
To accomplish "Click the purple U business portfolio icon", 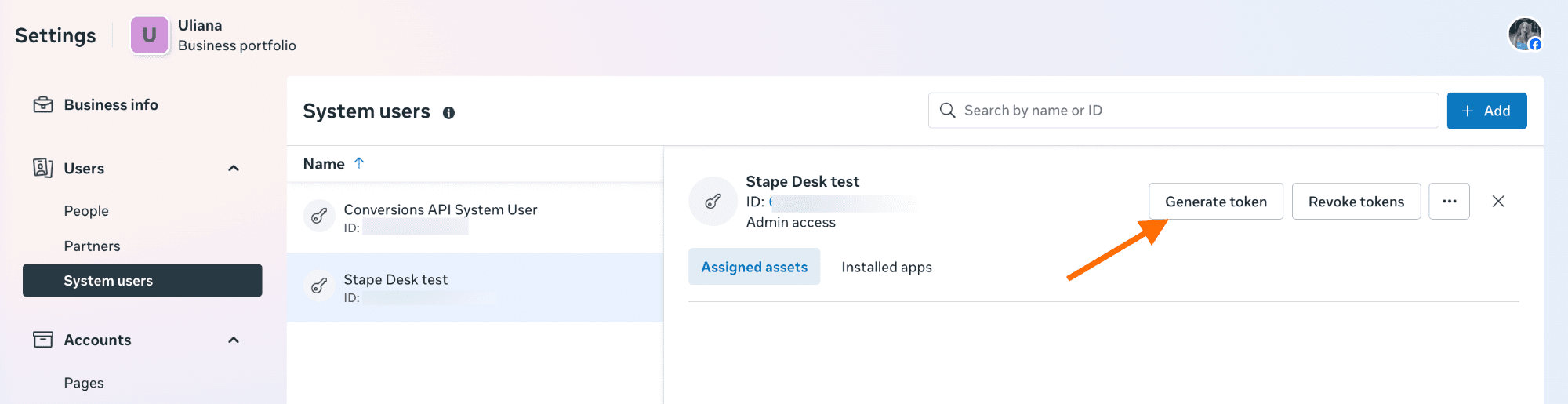I will [150, 35].
